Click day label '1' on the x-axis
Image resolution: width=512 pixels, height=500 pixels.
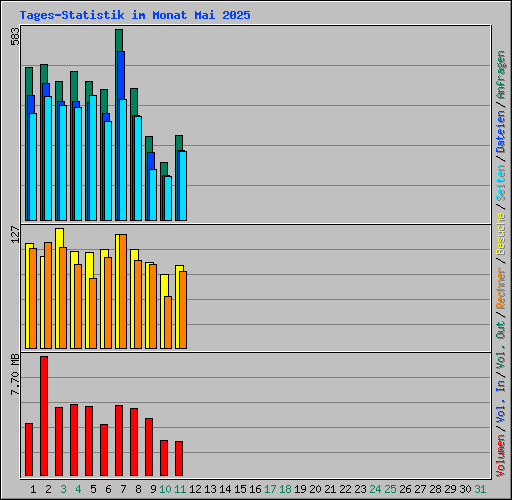tap(33, 489)
